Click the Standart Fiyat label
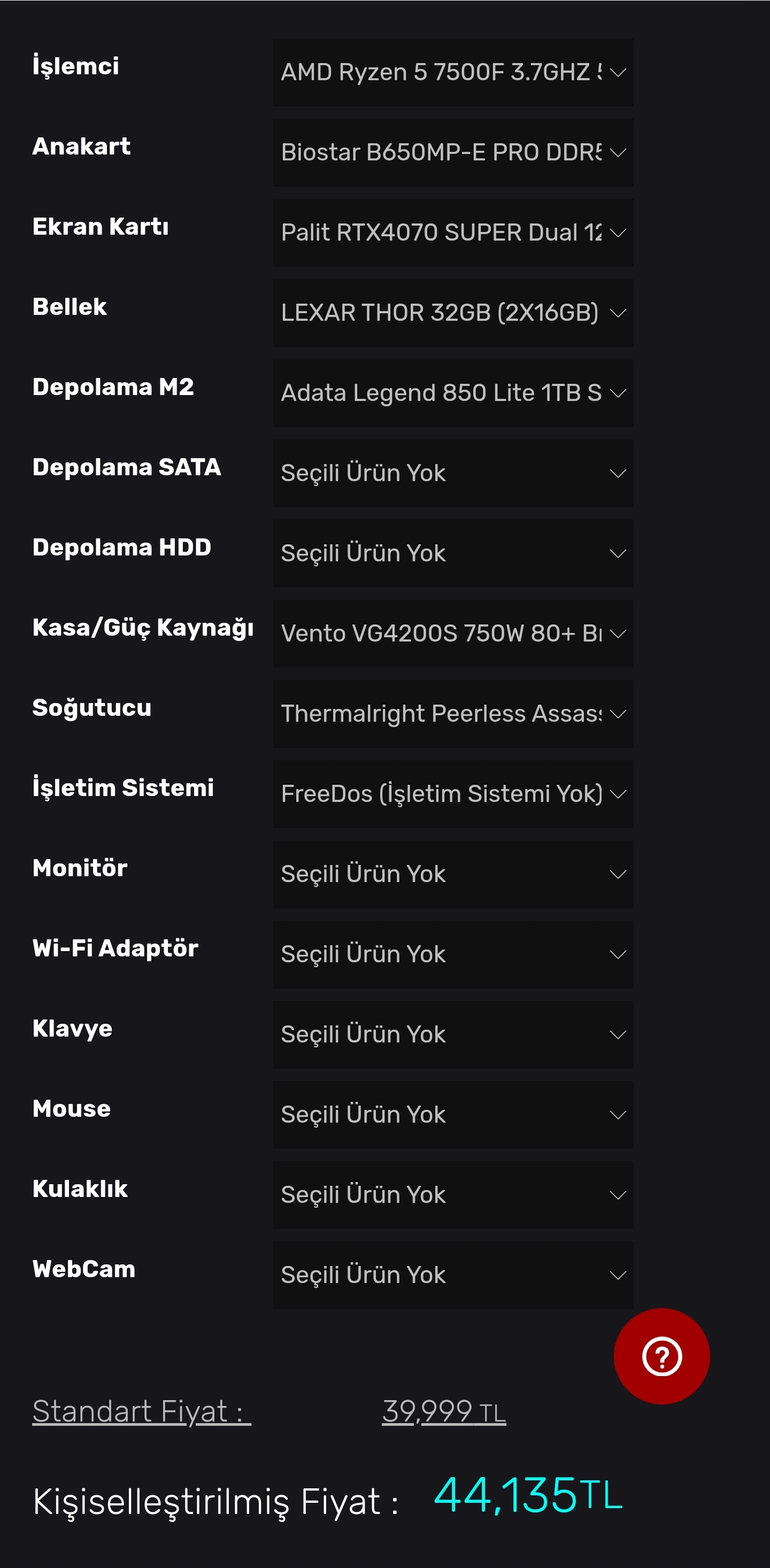770x1568 pixels. pos(141,1411)
